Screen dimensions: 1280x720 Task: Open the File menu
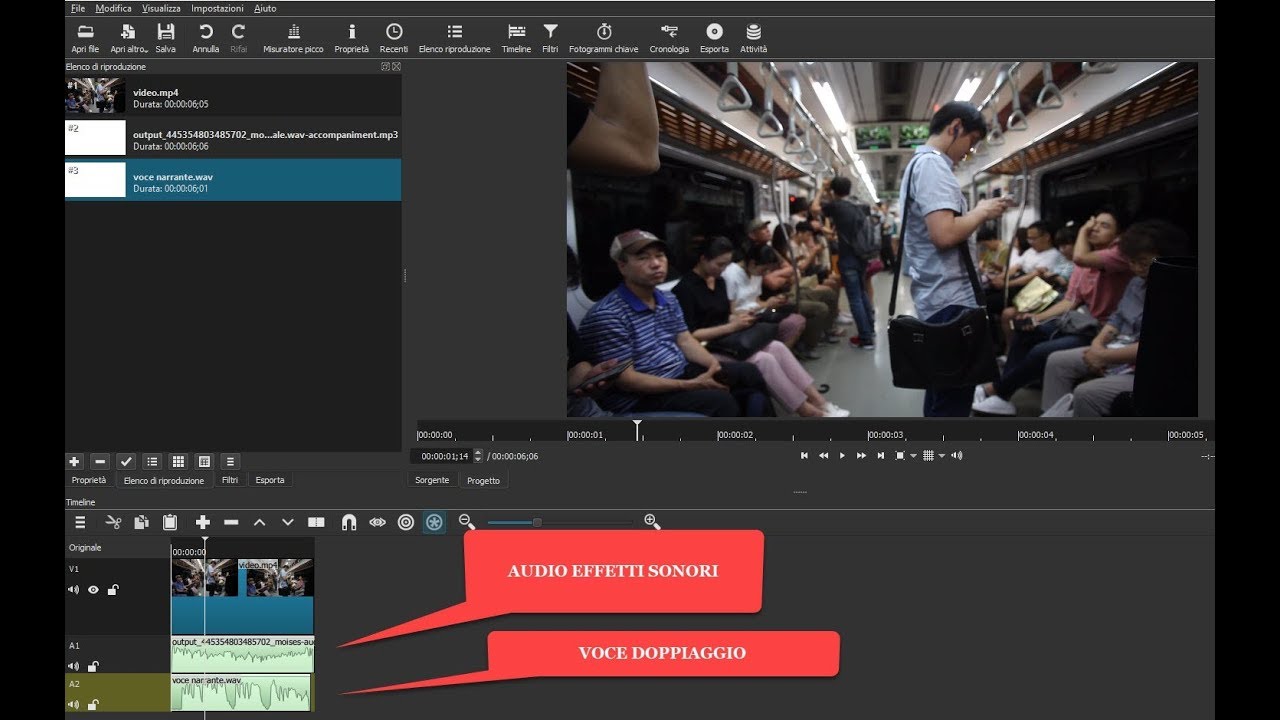pos(79,8)
